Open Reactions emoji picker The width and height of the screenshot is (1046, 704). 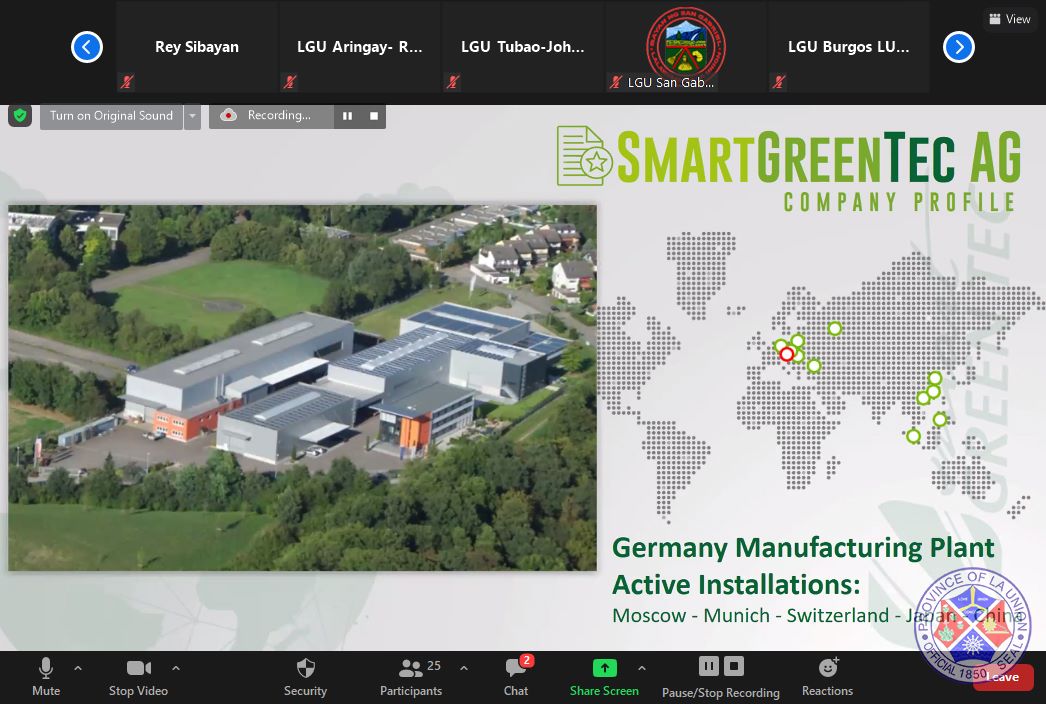tap(828, 677)
